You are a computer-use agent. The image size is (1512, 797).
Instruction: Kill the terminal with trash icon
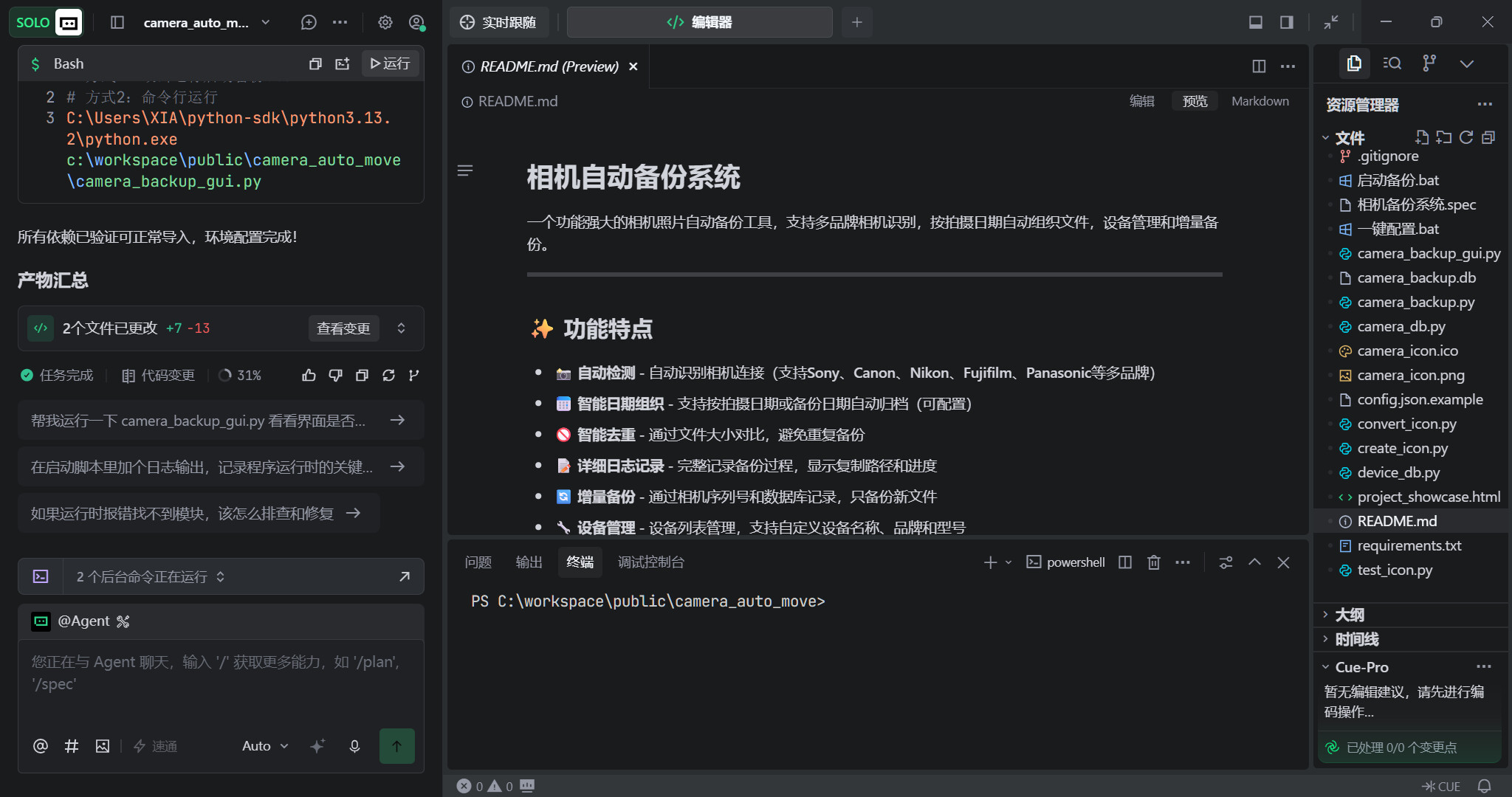tap(1154, 562)
